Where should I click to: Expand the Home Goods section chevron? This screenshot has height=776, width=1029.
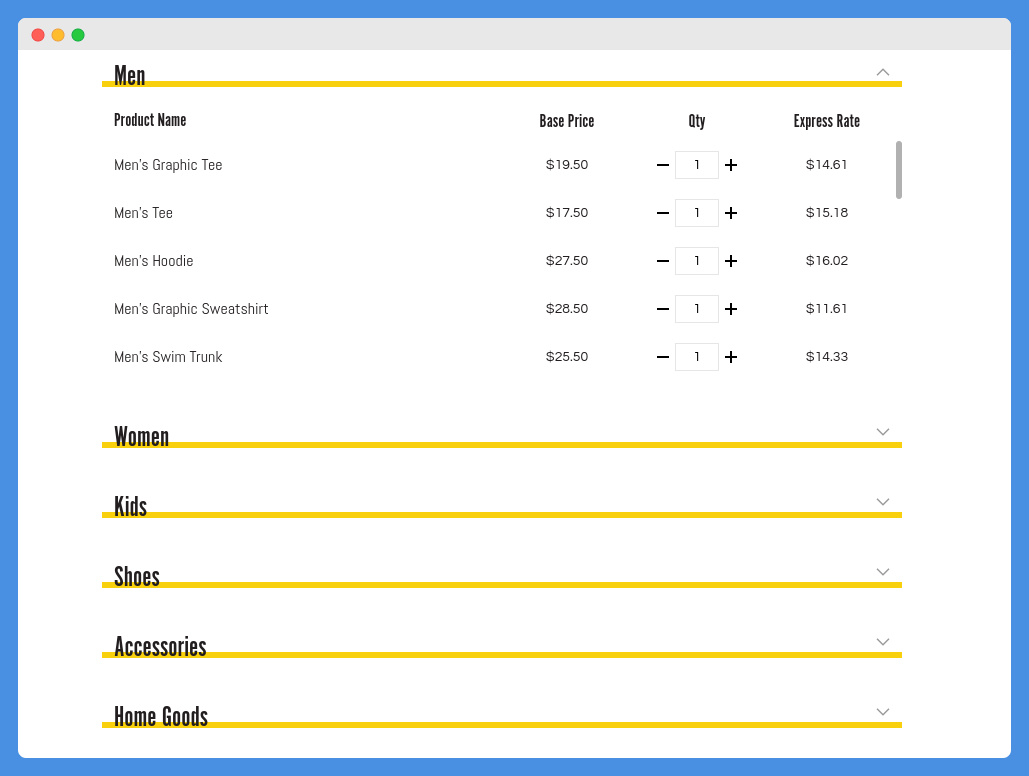point(883,712)
